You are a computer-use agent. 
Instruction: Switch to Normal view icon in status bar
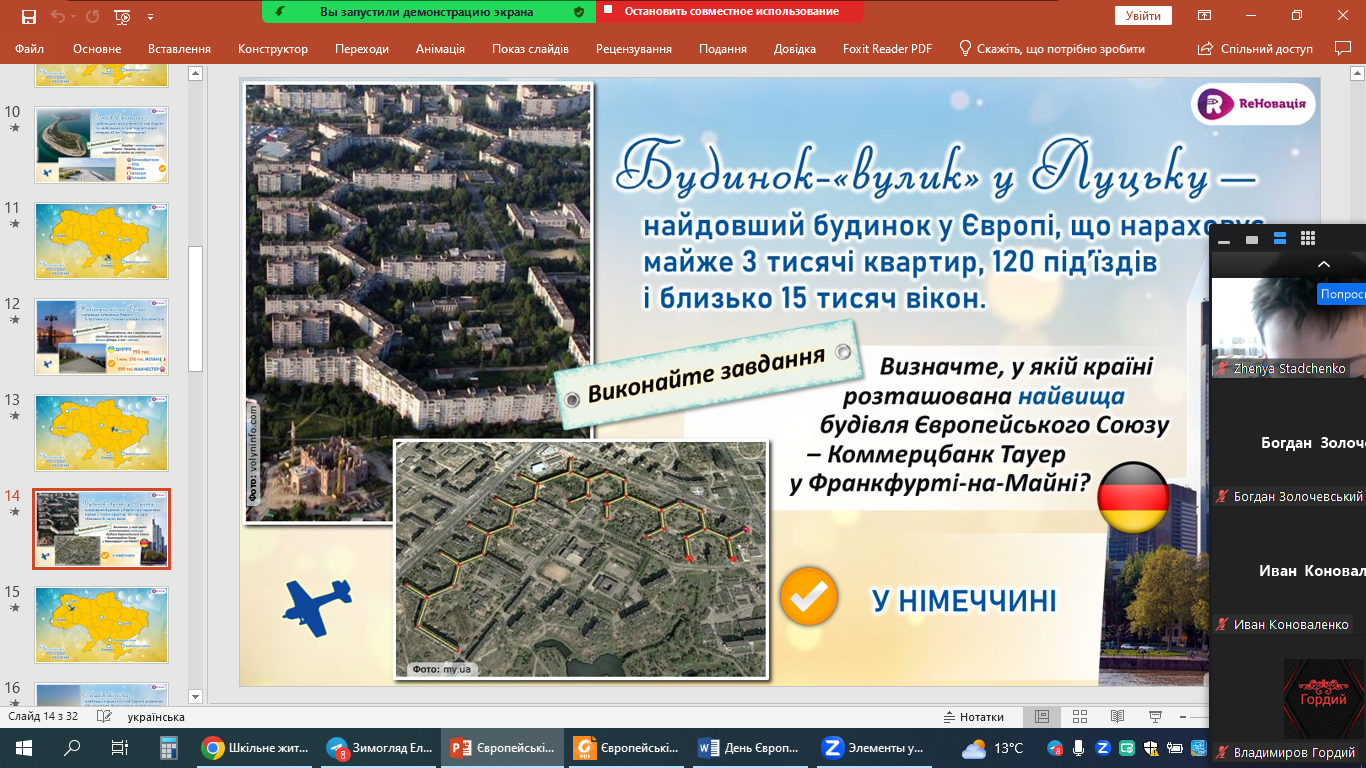tap(1042, 717)
